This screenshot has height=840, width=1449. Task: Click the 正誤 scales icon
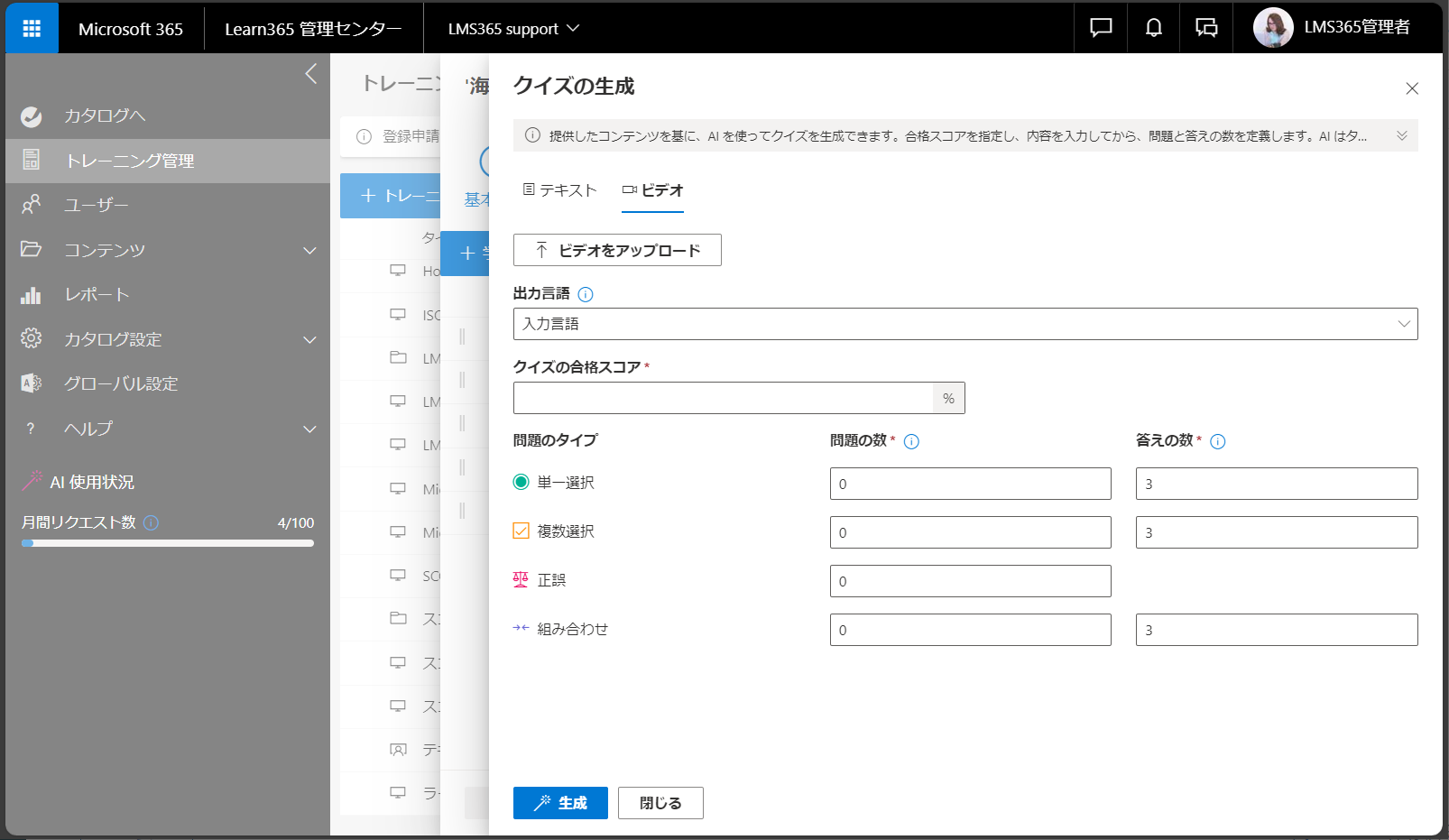click(x=521, y=580)
